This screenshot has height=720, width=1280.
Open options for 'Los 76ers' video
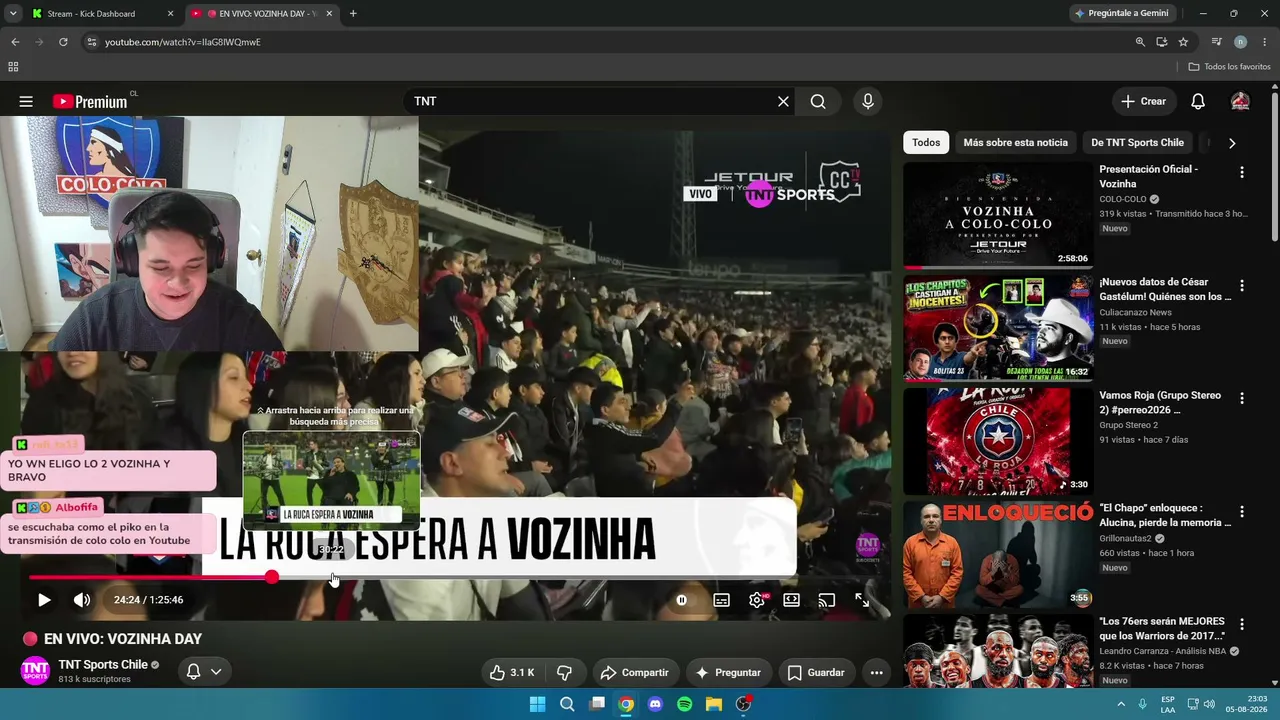pyautogui.click(x=1242, y=624)
